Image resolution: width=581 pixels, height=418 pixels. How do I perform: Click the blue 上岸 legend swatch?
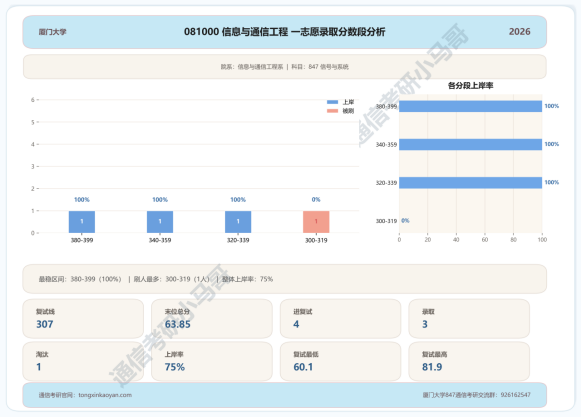click(332, 102)
